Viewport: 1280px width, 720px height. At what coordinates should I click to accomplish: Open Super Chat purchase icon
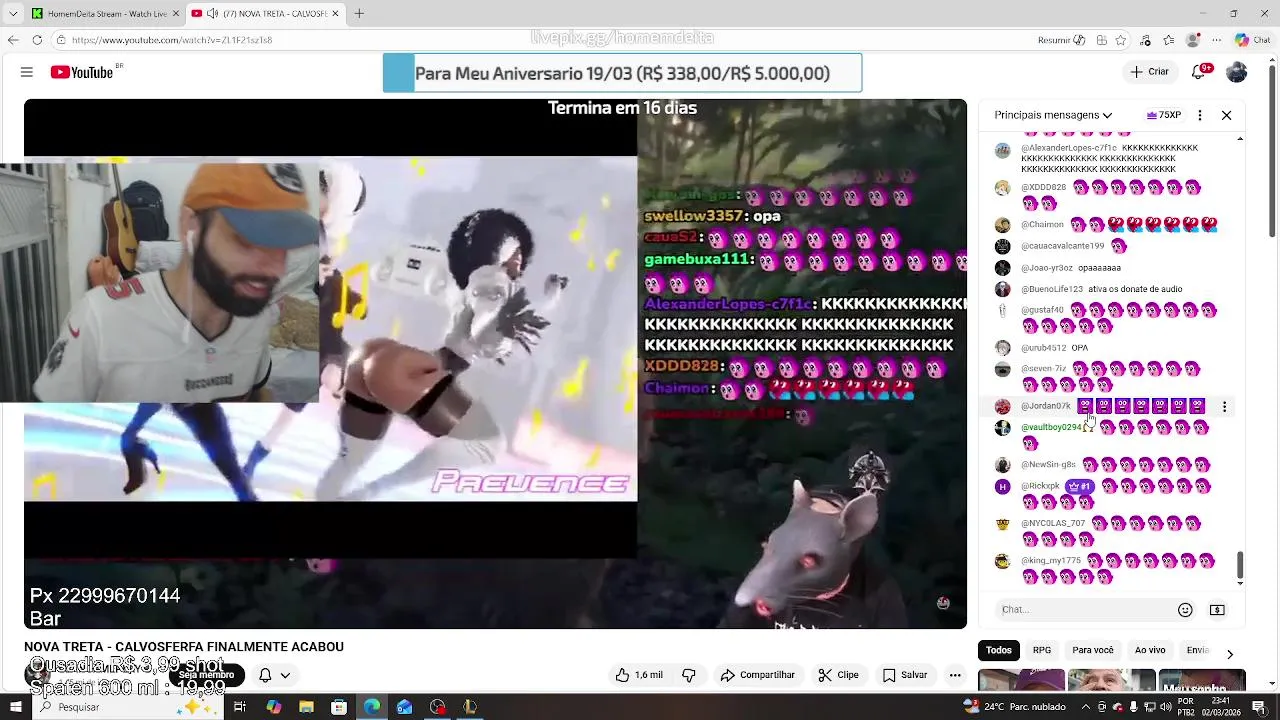coord(1217,610)
